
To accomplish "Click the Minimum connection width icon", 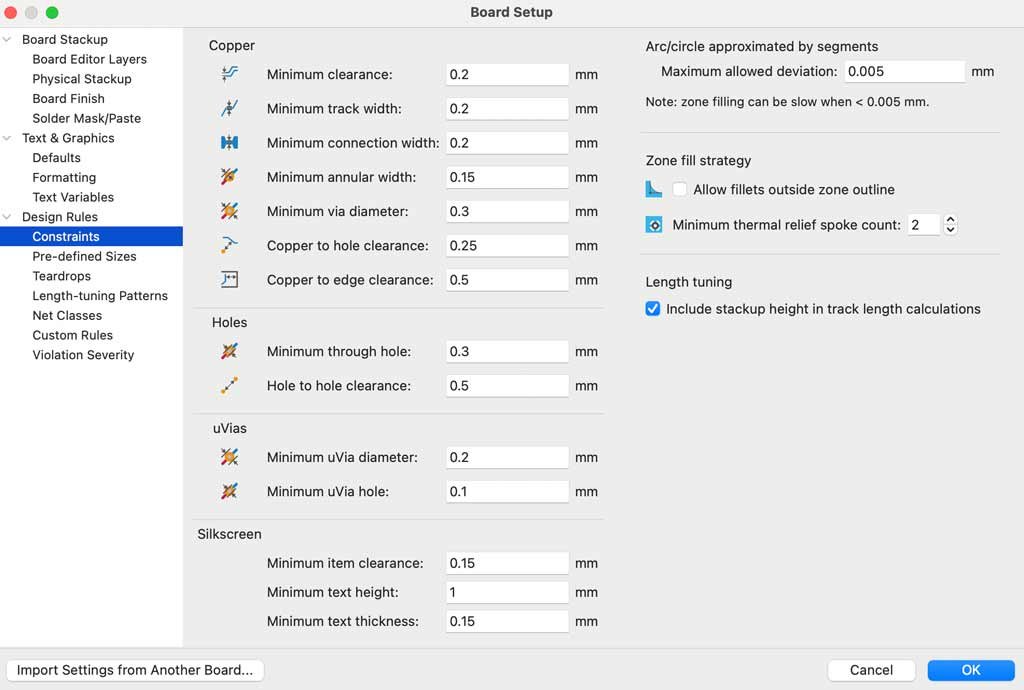I will coord(230,143).
